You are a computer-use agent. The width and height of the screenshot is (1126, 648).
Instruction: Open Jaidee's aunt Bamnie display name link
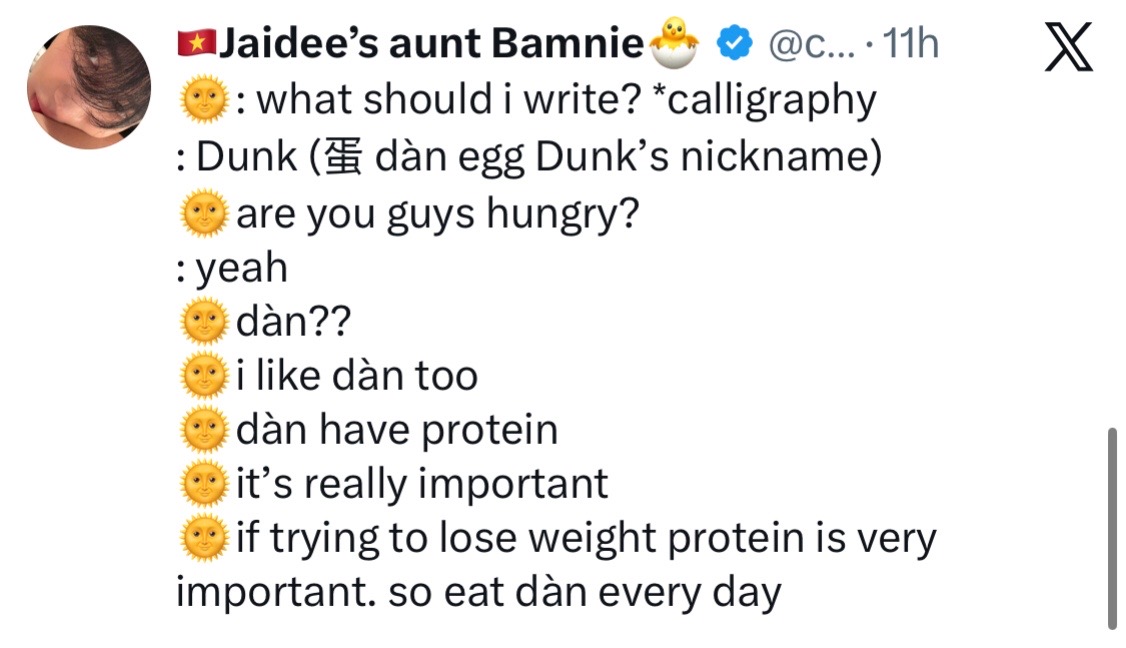[x=431, y=43]
